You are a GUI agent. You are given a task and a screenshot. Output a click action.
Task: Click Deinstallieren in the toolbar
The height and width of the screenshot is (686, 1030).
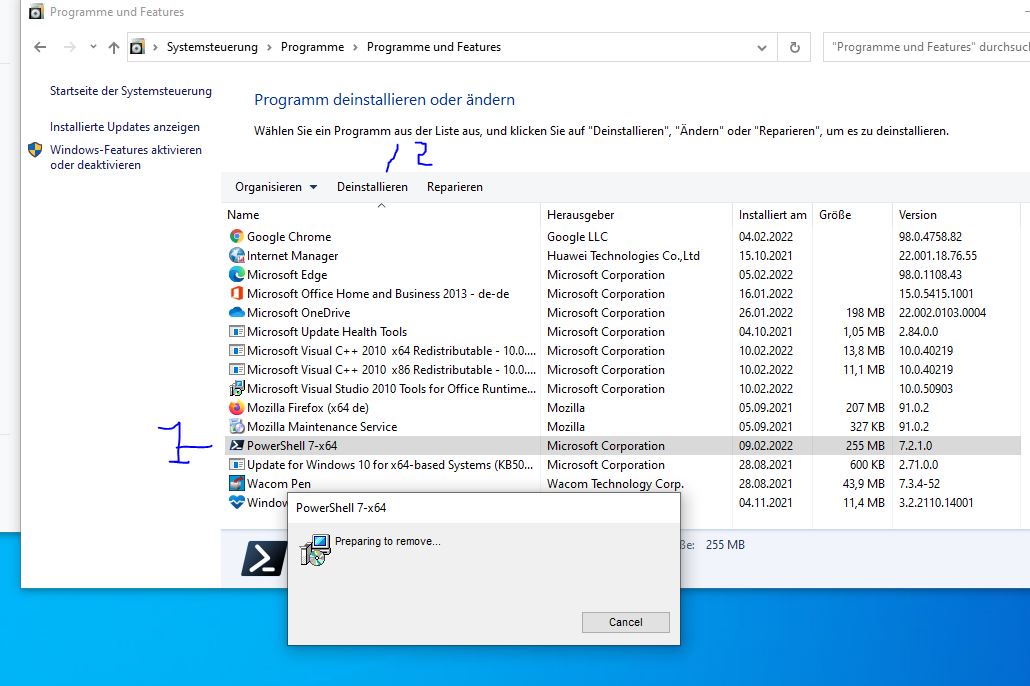click(372, 187)
